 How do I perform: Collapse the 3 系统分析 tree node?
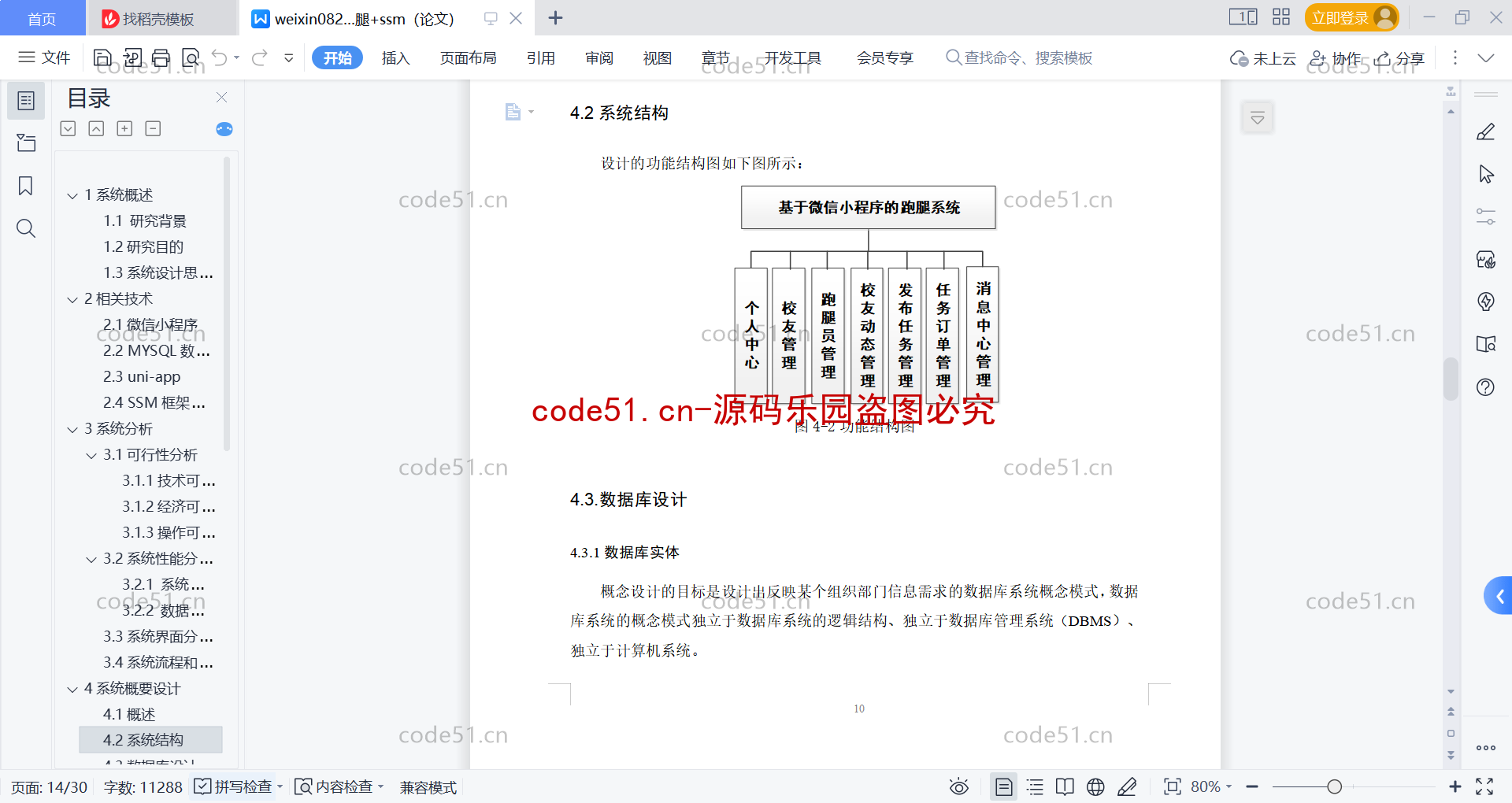72,429
